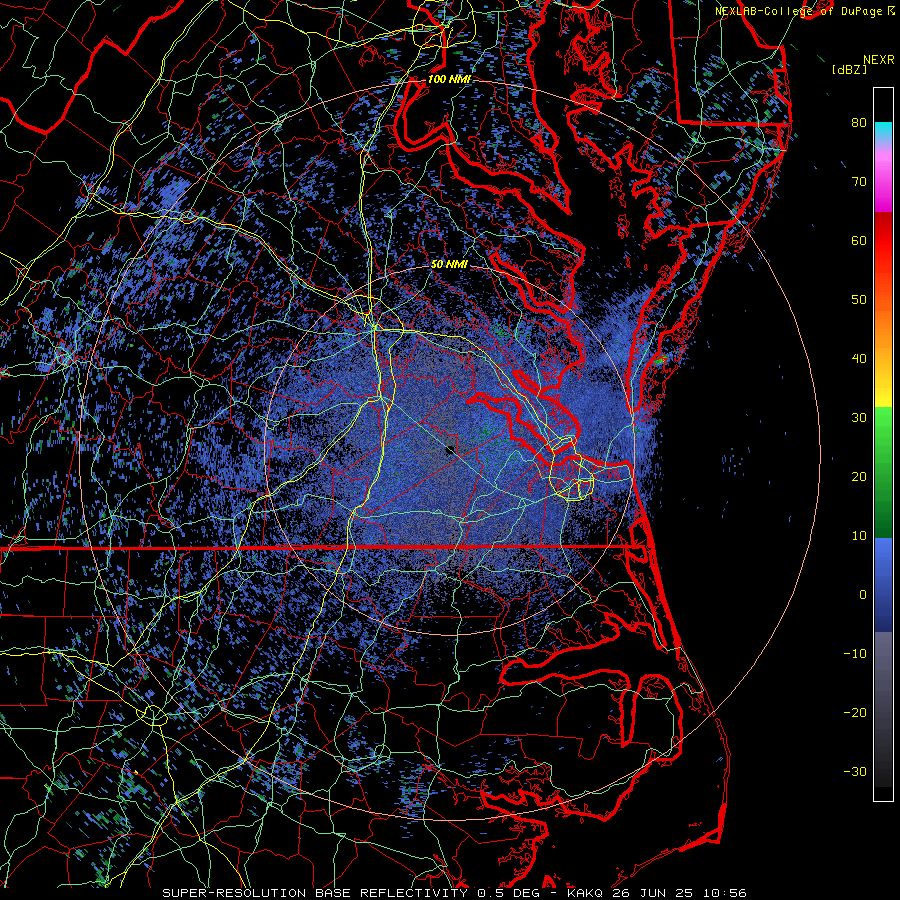Click the NEXLAB-College of DuPage watermark text
Viewport: 900px width, 900px height.
799,11
